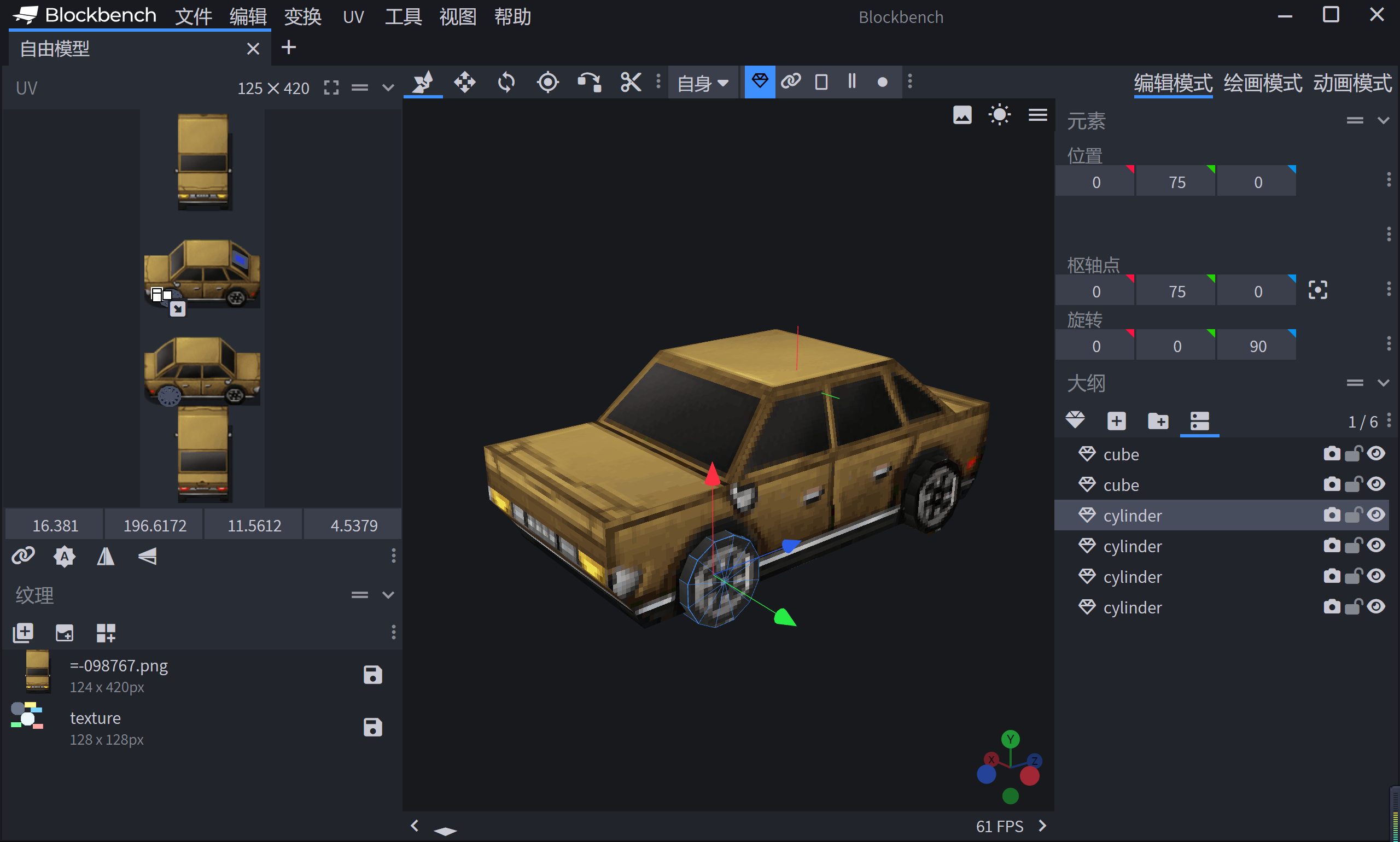Viewport: 1400px width, 842px height.
Task: Toggle viewport shading sun icon
Action: click(x=999, y=115)
